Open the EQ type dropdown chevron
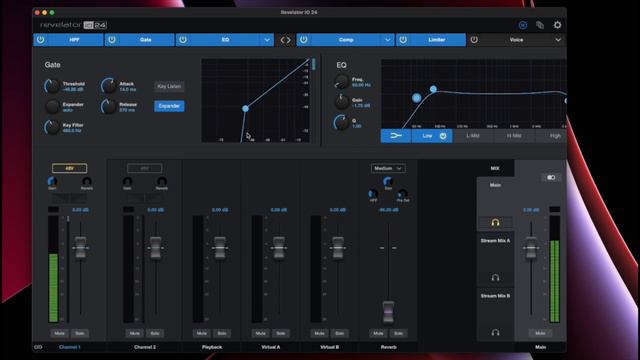This screenshot has height=360, width=640. tap(267, 40)
